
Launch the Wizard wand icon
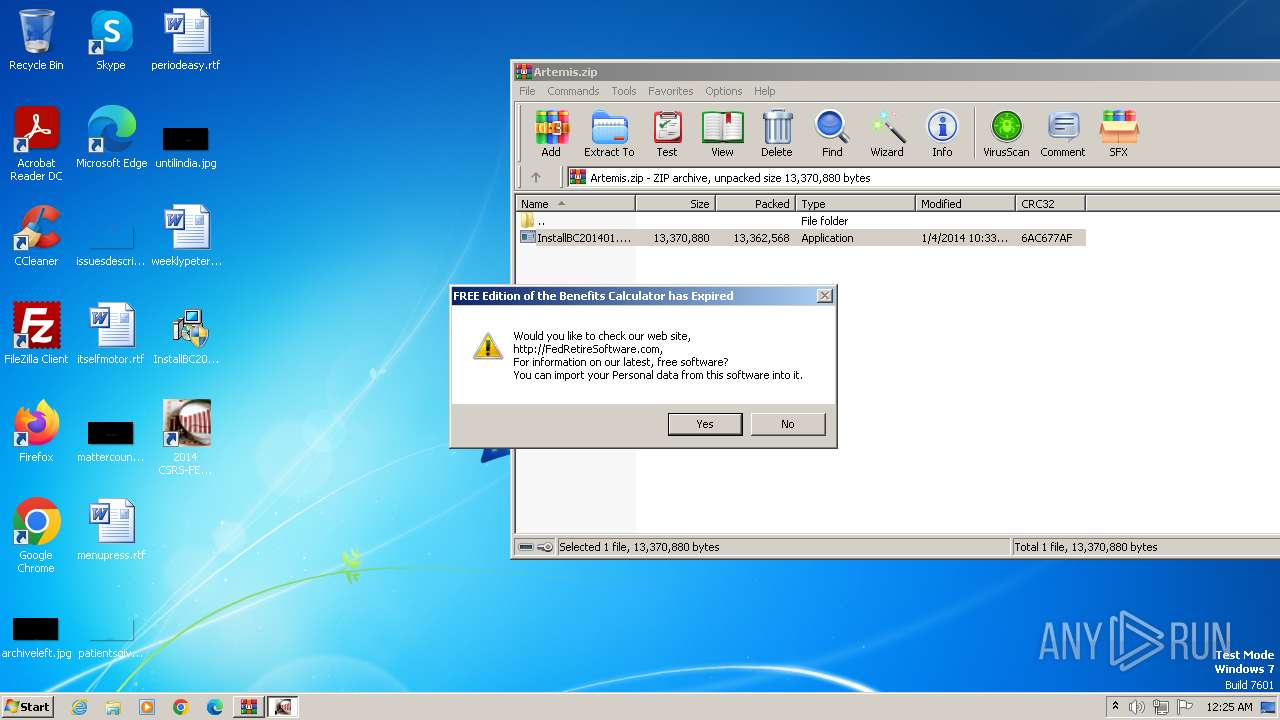(887, 134)
